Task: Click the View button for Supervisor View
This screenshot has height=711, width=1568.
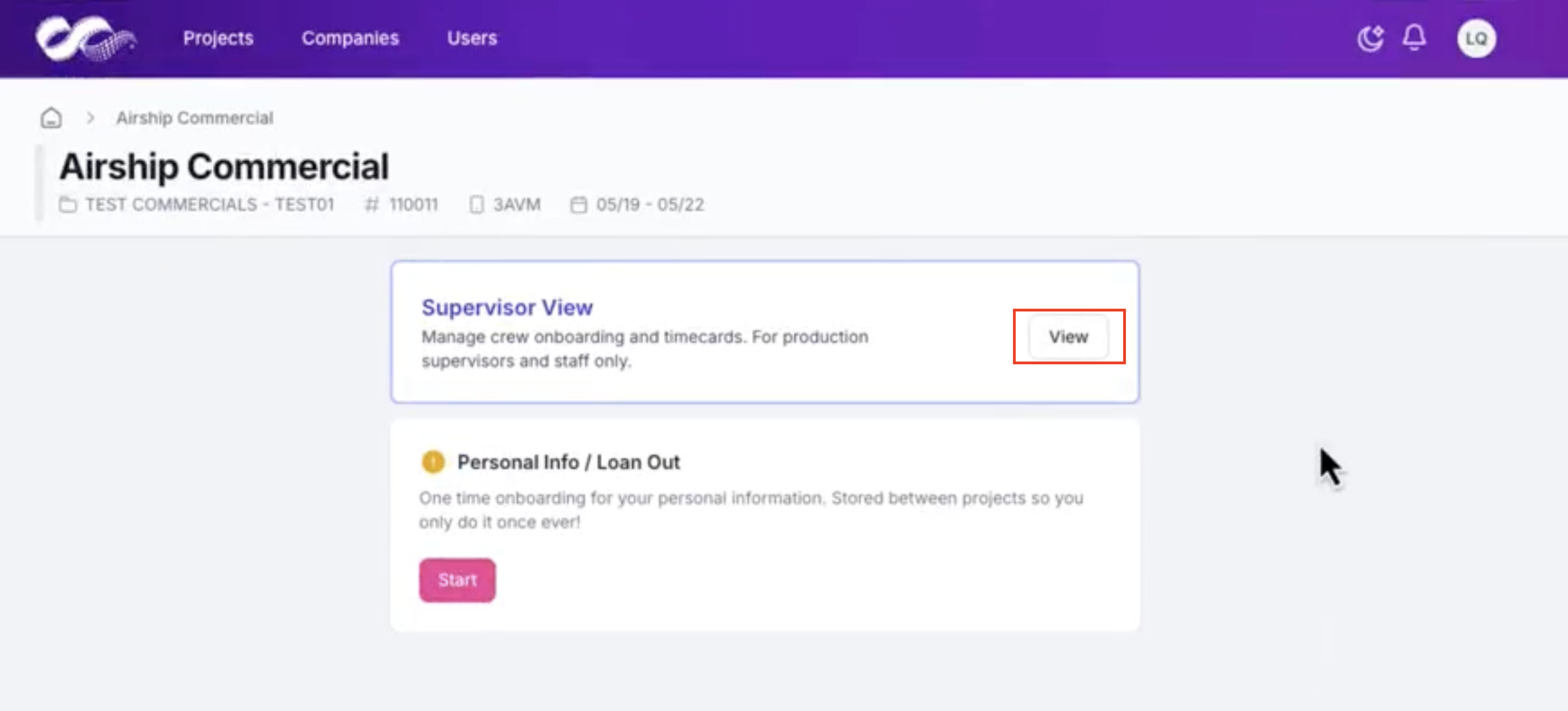Action: point(1068,337)
